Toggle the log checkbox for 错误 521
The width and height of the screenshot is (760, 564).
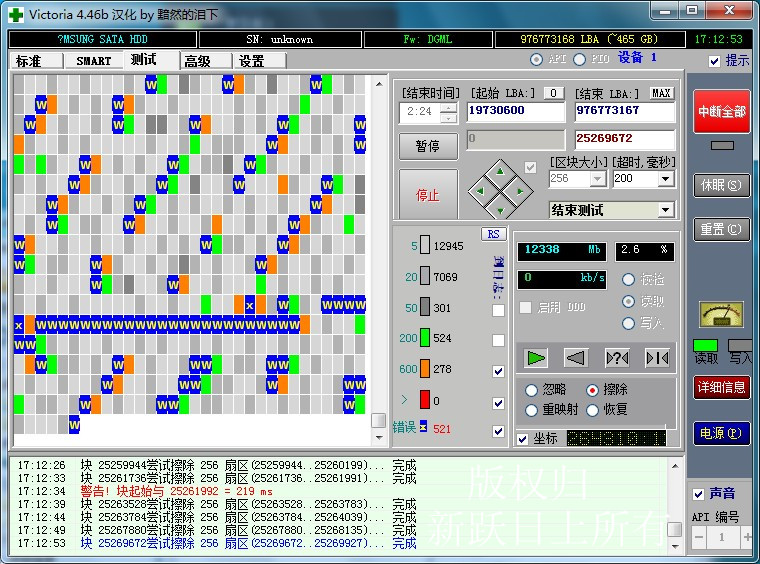498,431
